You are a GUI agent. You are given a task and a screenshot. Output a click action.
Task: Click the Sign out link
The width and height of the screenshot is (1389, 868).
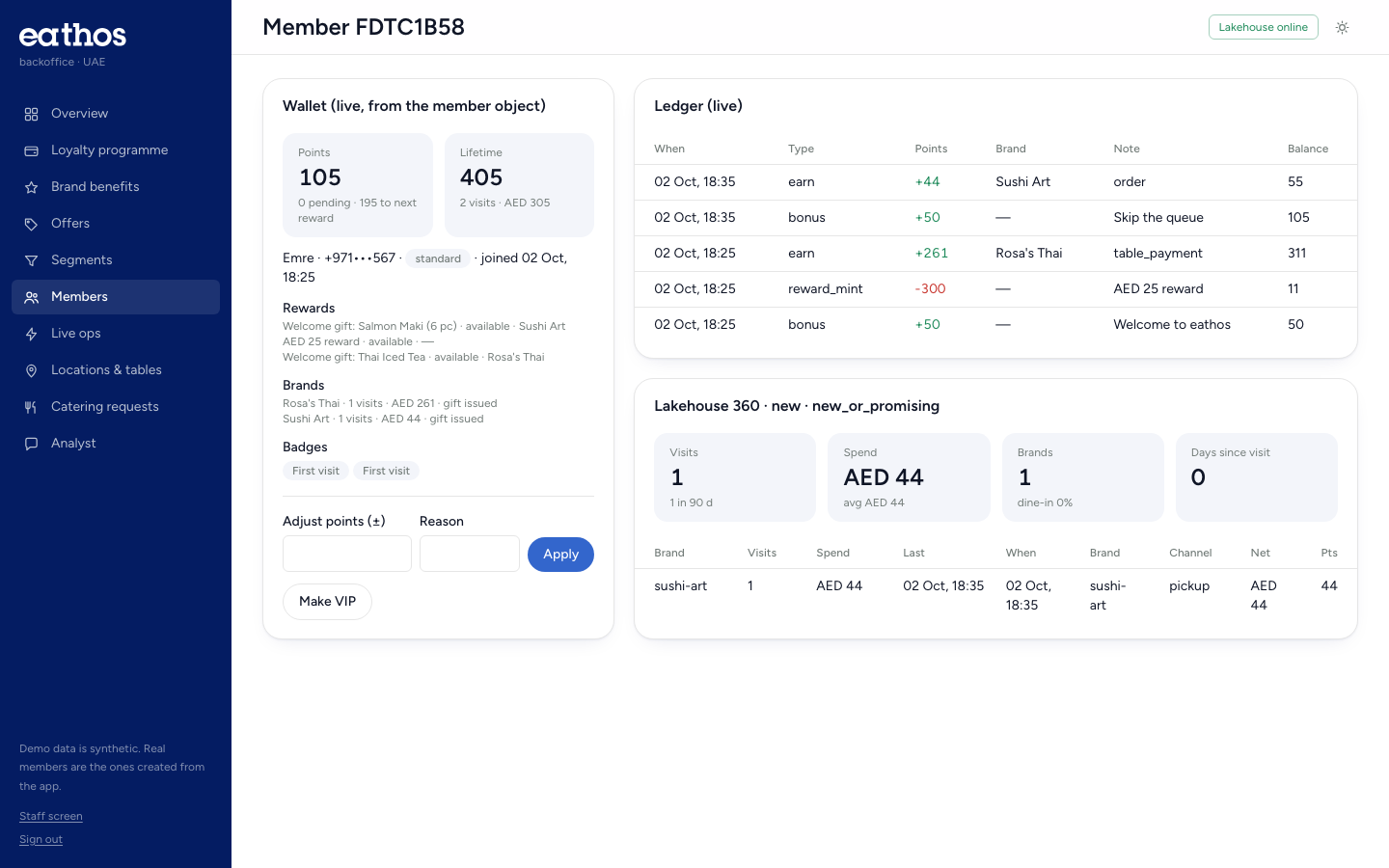point(41,839)
